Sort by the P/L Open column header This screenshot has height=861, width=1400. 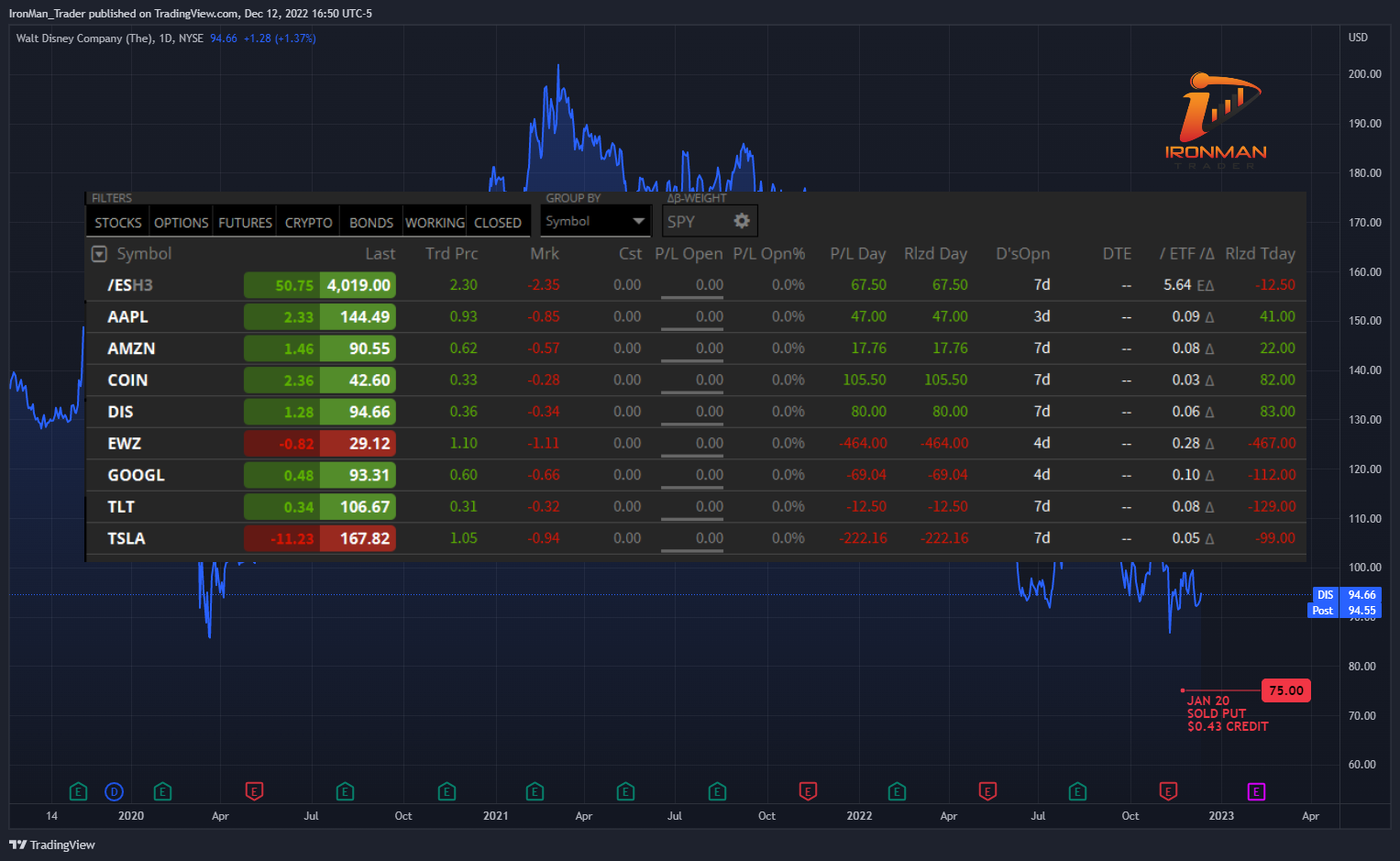click(689, 254)
